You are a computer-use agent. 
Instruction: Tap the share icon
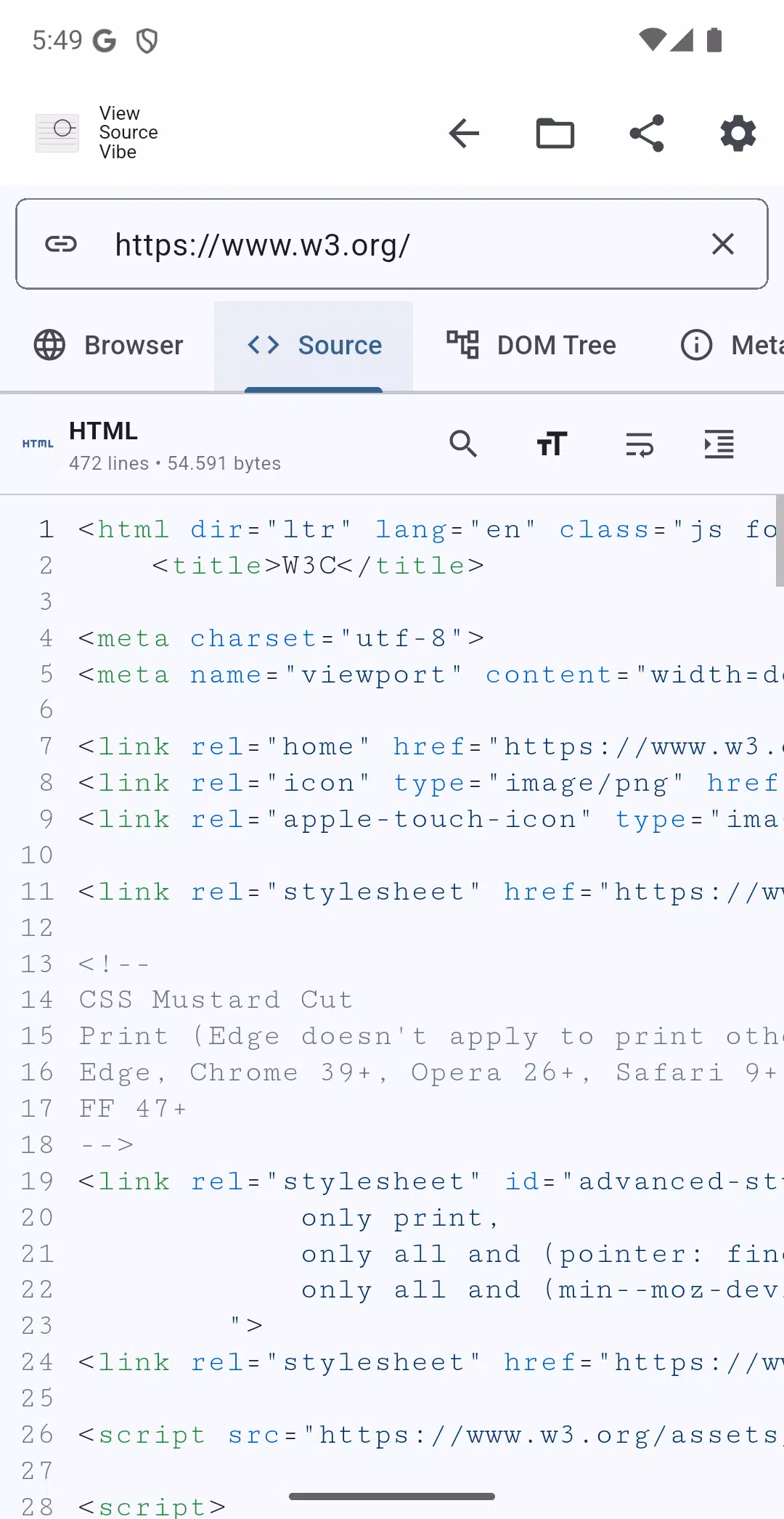647,133
